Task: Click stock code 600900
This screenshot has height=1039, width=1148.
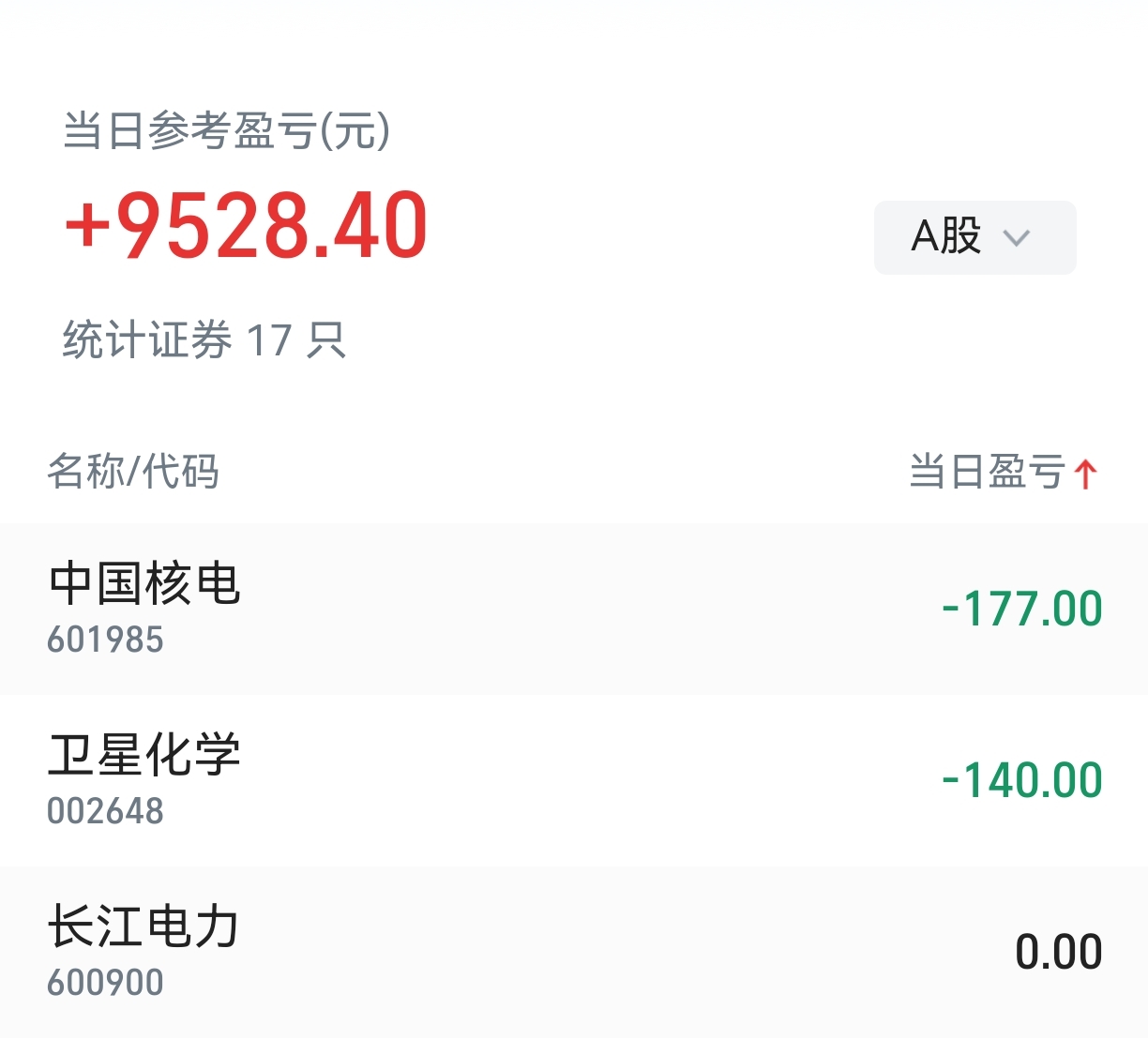Action: point(105,983)
